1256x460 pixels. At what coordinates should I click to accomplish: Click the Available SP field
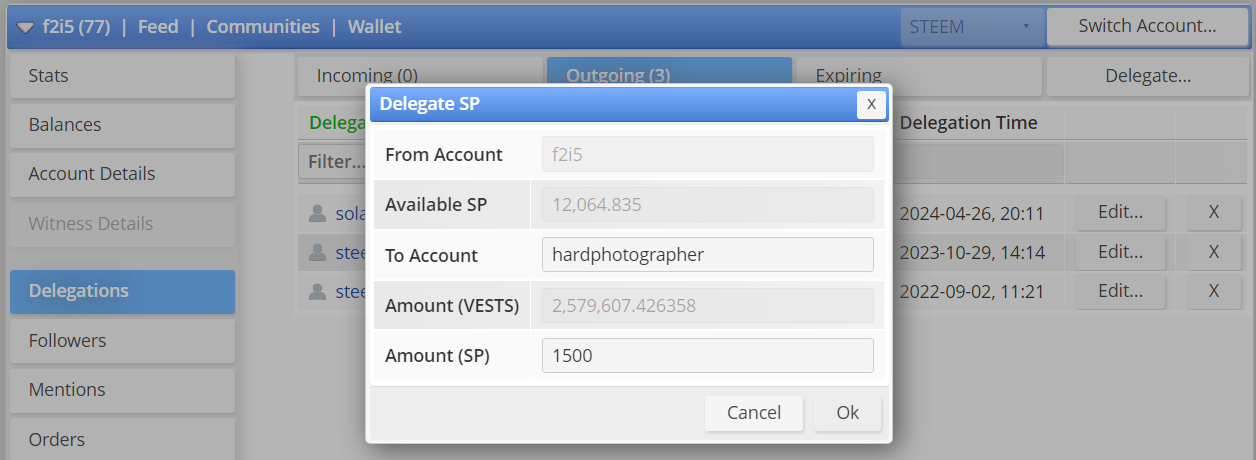pos(708,205)
